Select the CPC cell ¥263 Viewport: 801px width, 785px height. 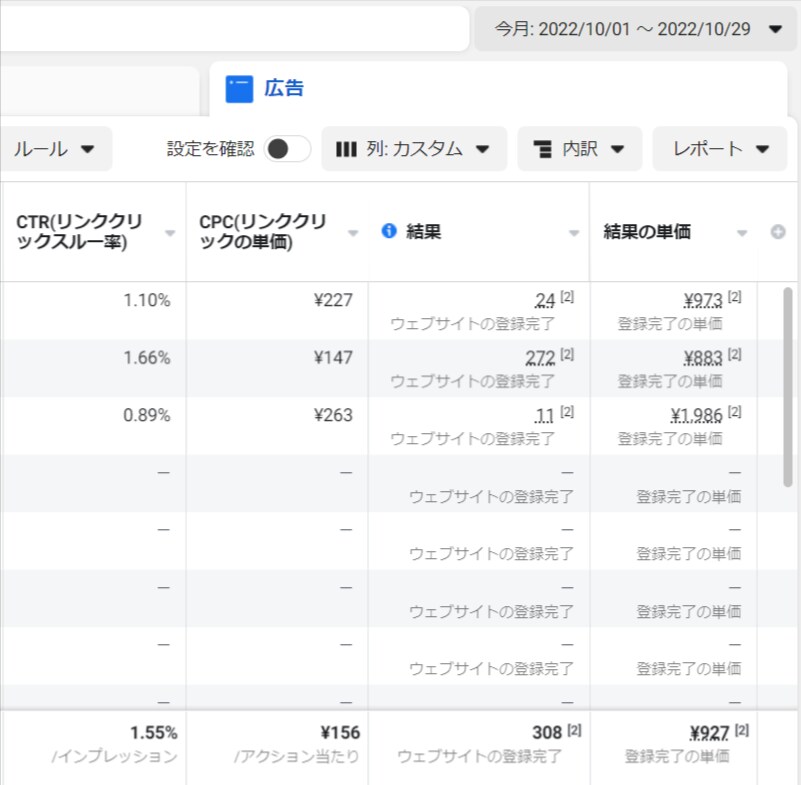coord(333,415)
